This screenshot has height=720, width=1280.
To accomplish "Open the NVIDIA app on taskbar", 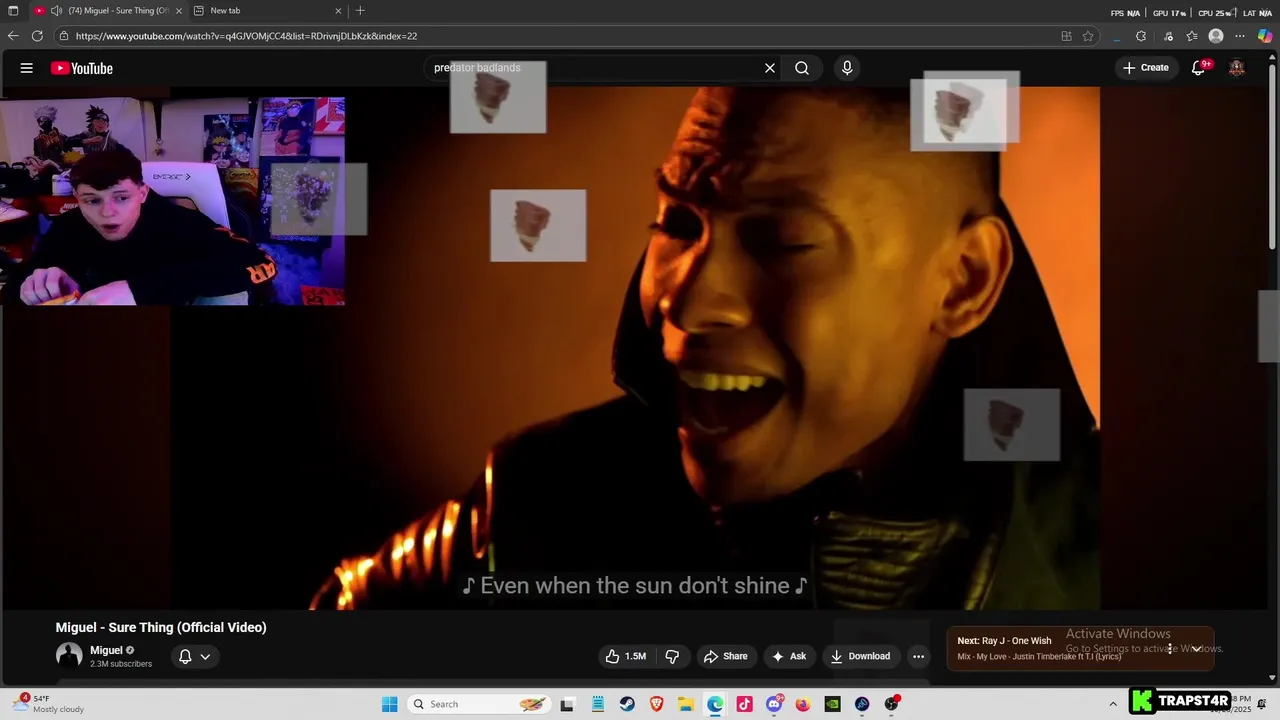I will 832,704.
